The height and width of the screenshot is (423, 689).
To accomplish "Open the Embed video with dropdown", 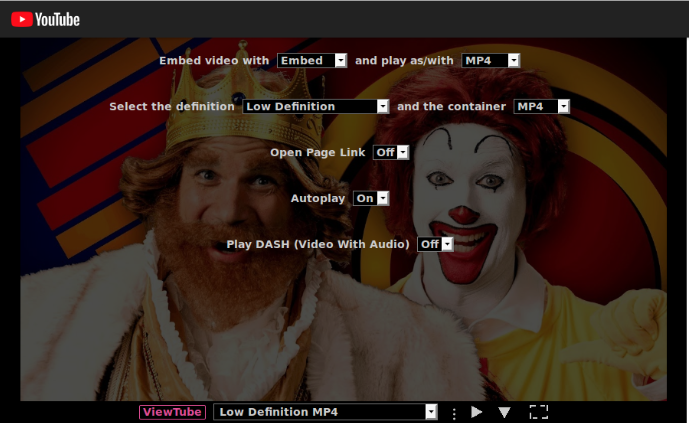I will (312, 61).
